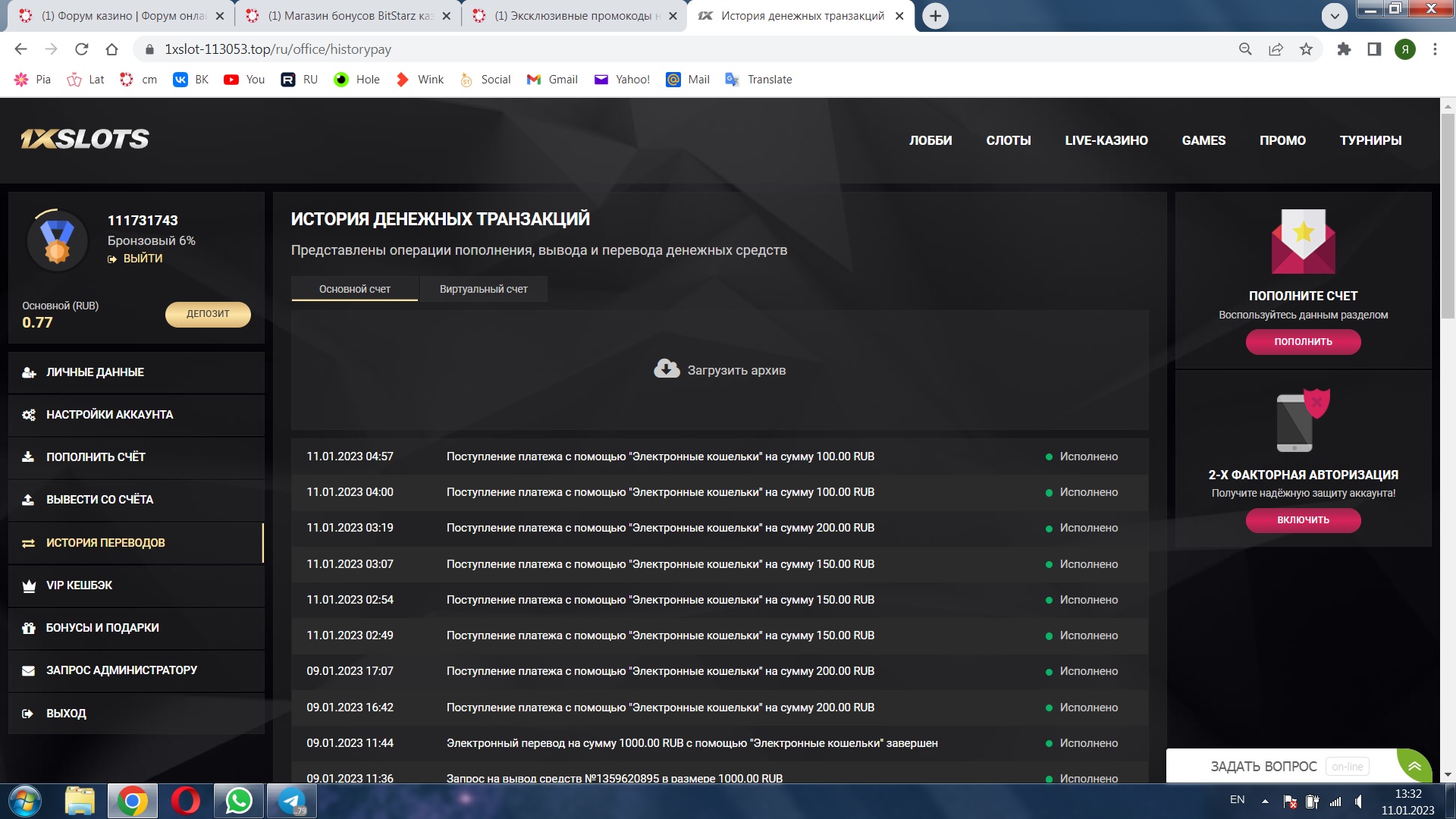Click the ВКЛЮЧИТЬ two-factor button
Screen dimensions: 1456x819
[x=1303, y=520]
